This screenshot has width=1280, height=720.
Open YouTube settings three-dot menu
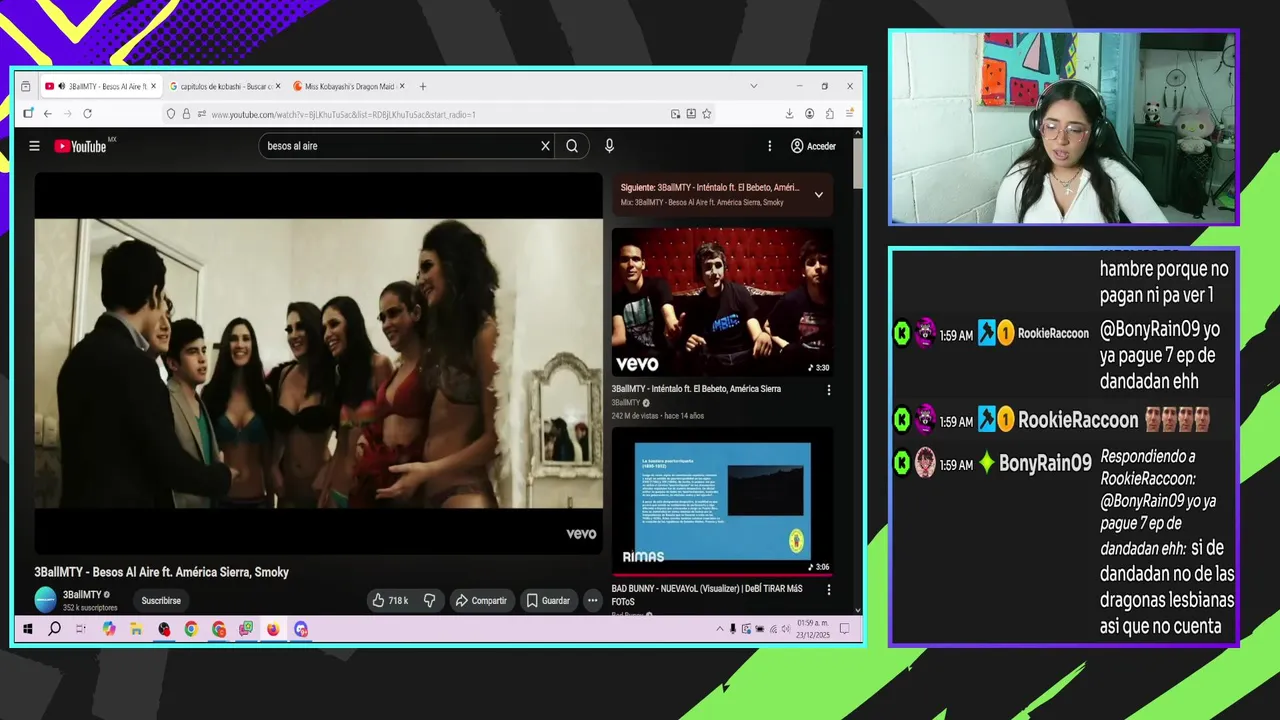tap(769, 146)
